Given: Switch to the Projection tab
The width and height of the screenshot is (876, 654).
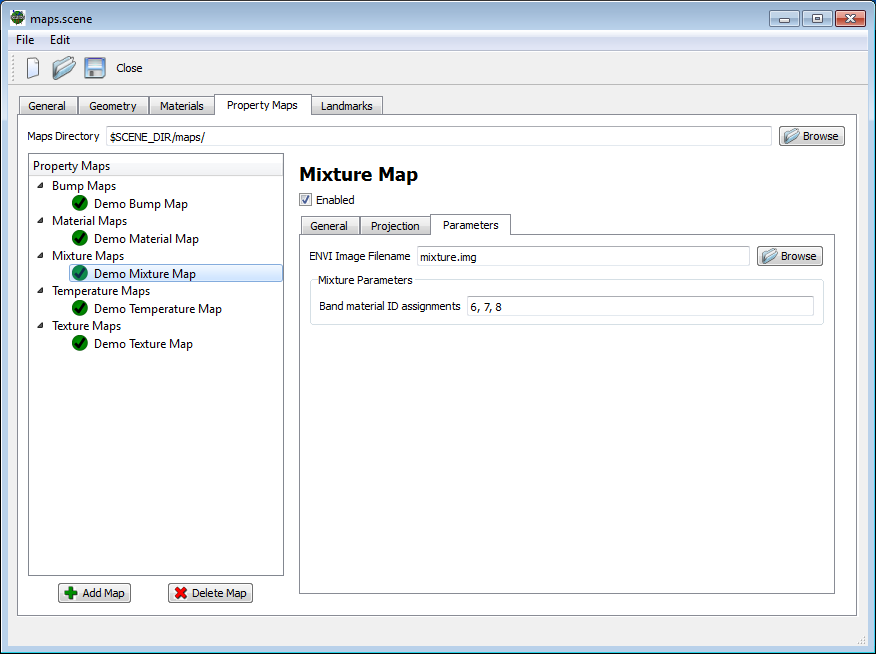Looking at the screenshot, I should point(394,225).
